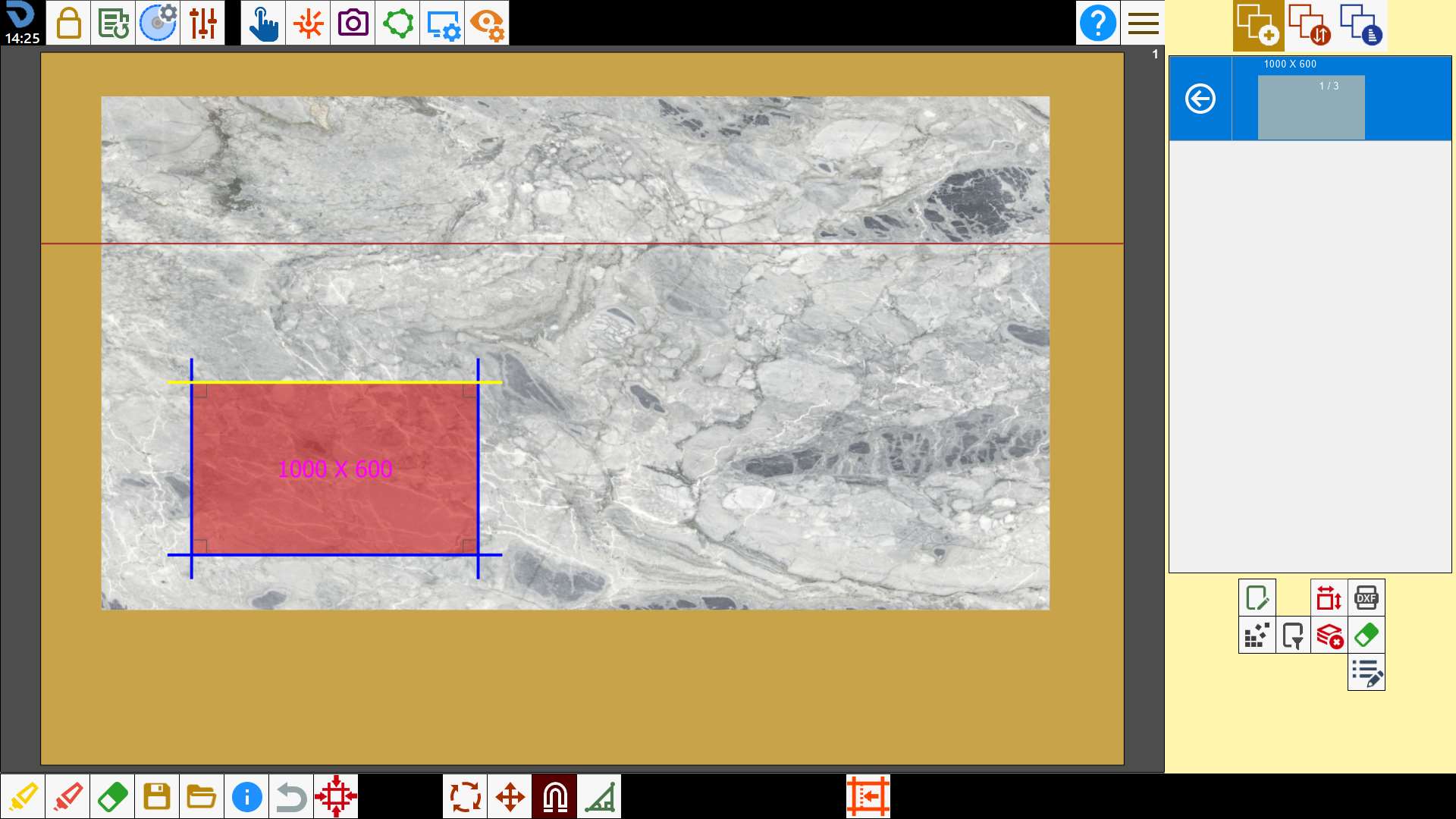Switch to the add-shapes tab with plus
Image resolution: width=1456 pixels, height=819 pixels.
pyautogui.click(x=1258, y=25)
